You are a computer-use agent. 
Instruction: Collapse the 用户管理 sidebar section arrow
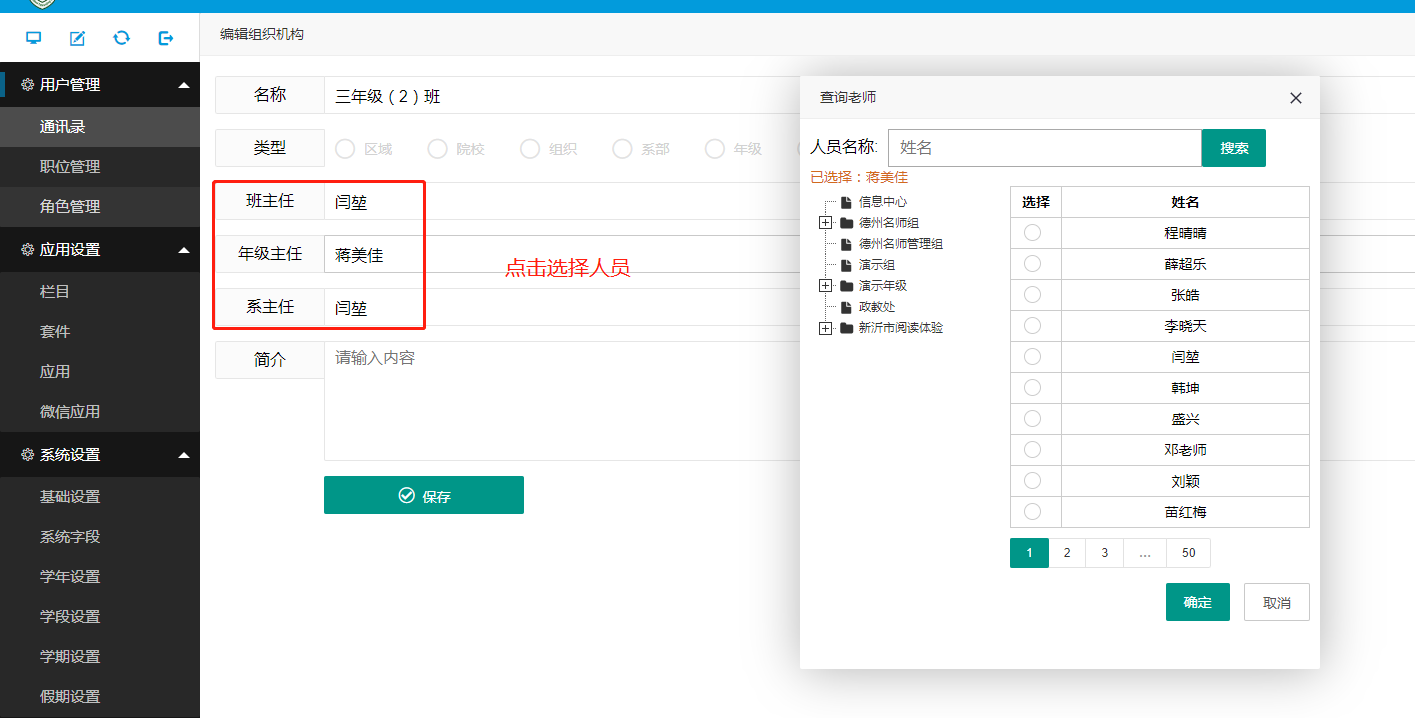pos(183,85)
